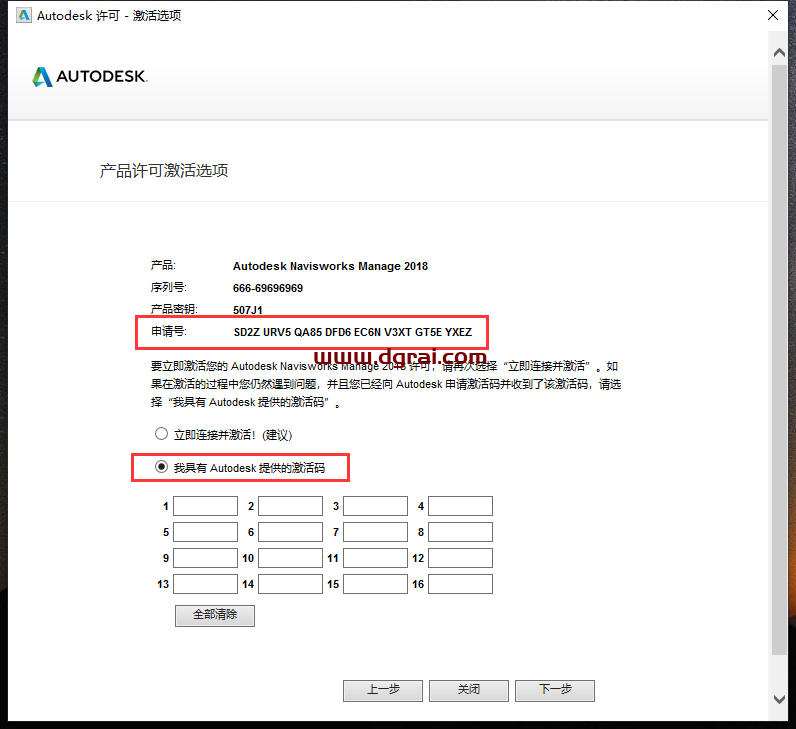Click the serial number 666-69696969

pos(268,288)
